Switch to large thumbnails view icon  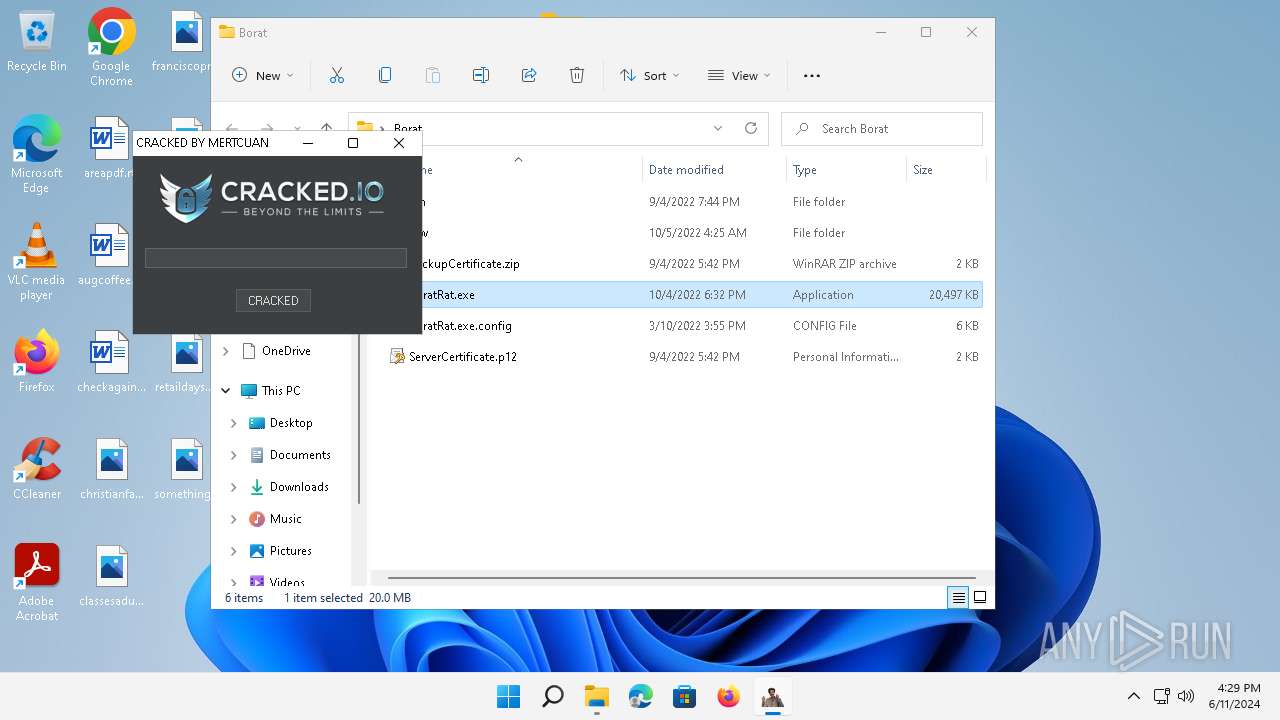pos(980,598)
